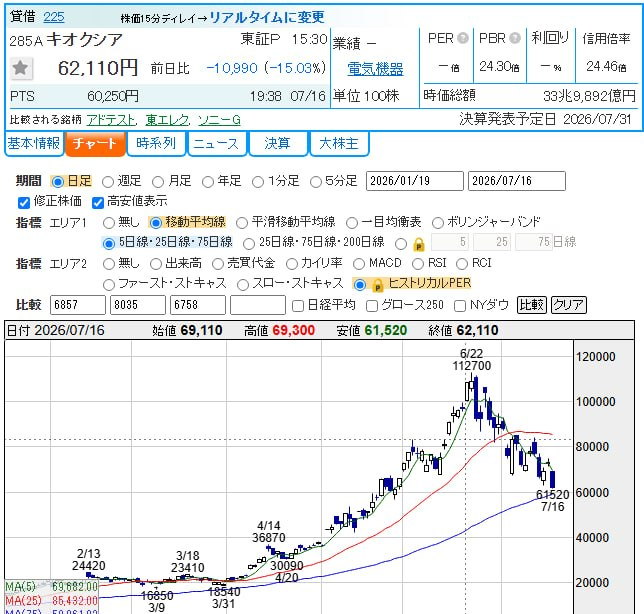The image size is (644, 614).
Task: Add Kioxia to favorites with star icon
Action: pyautogui.click(x=21, y=69)
